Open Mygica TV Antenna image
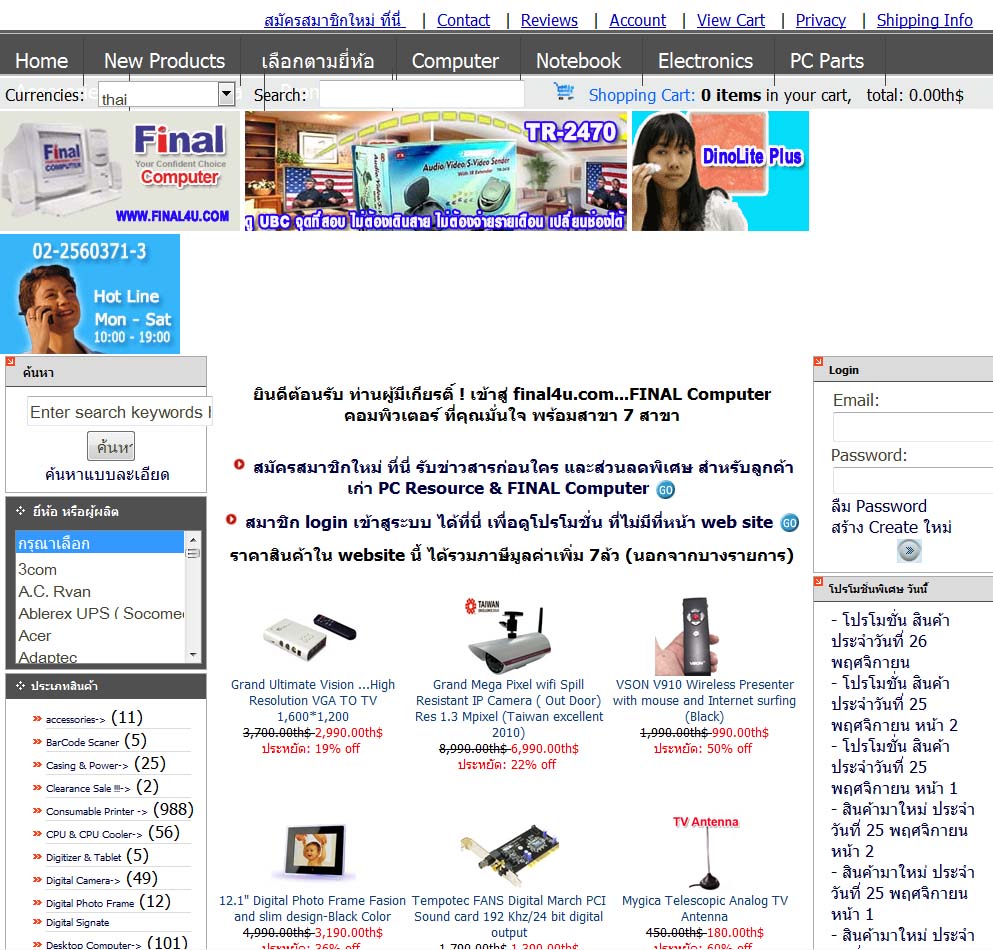 point(705,853)
